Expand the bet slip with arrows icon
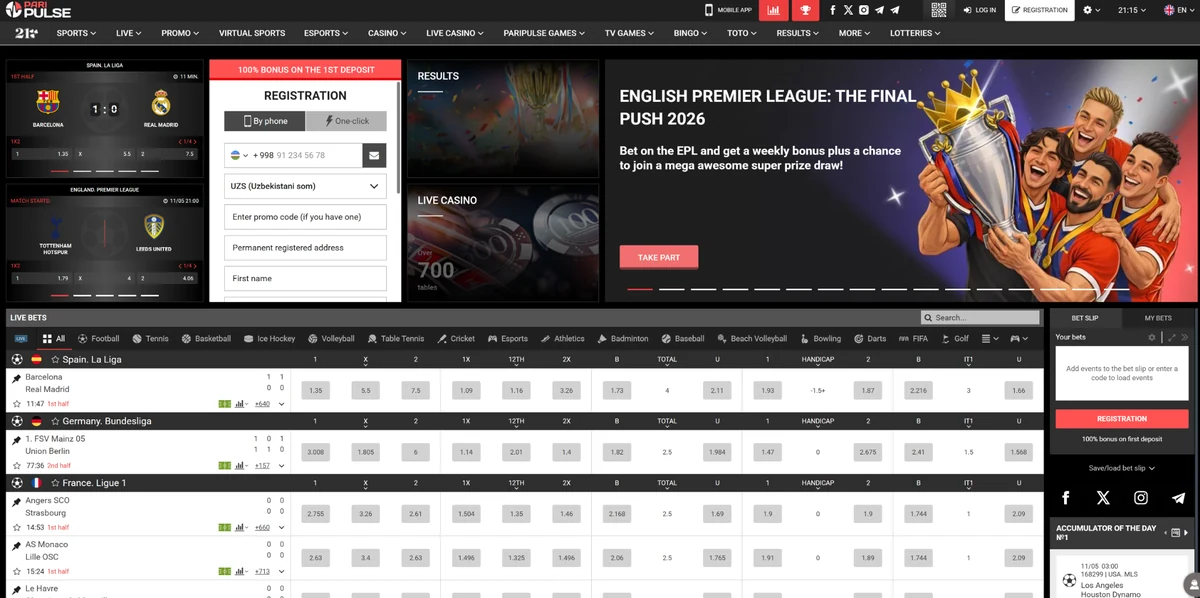 tap(1172, 338)
